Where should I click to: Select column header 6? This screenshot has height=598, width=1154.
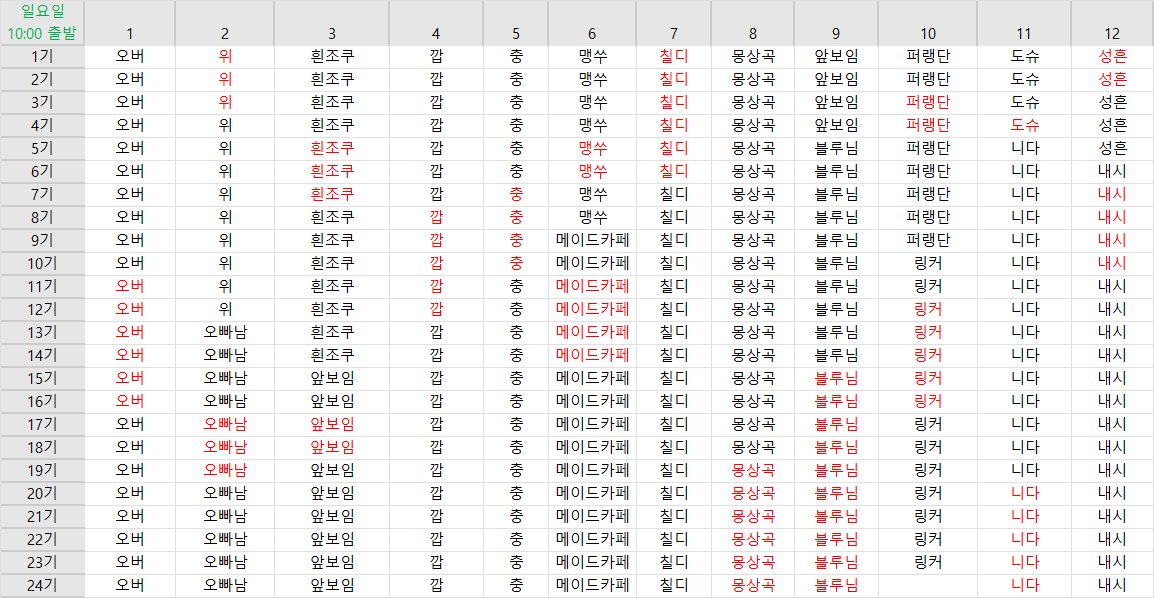[x=592, y=23]
